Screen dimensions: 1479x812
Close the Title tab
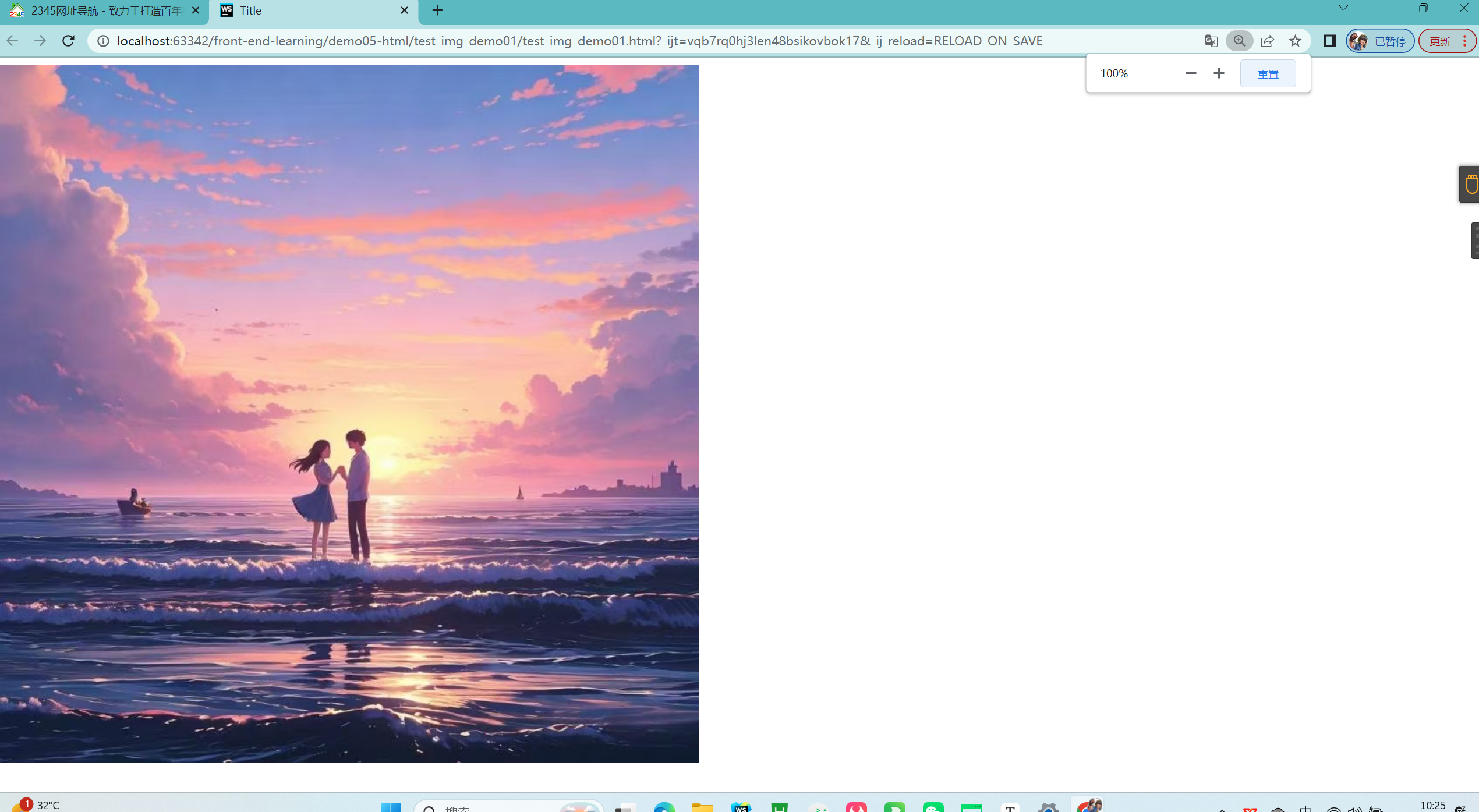404,10
